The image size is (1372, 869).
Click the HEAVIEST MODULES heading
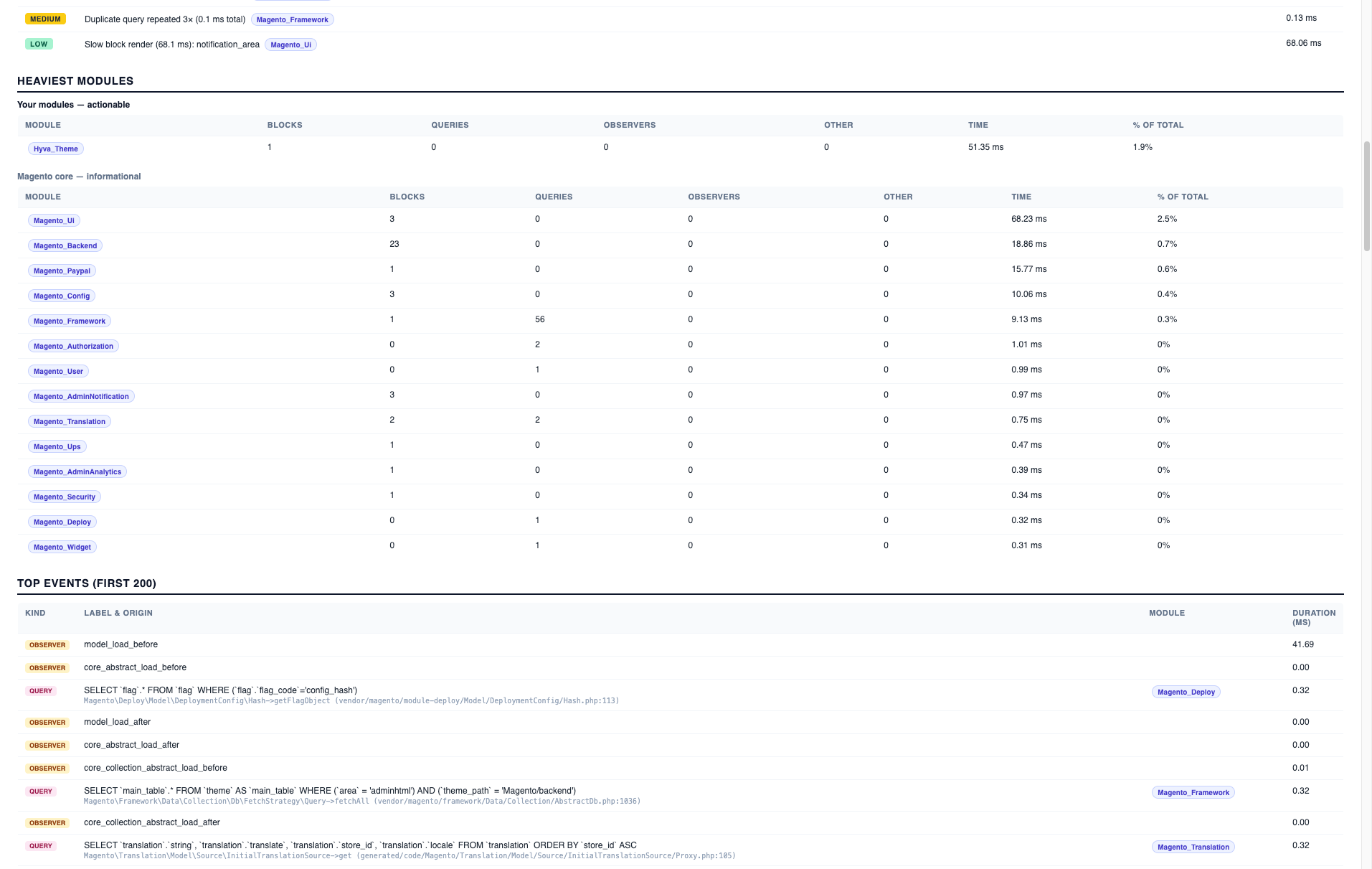(x=75, y=81)
